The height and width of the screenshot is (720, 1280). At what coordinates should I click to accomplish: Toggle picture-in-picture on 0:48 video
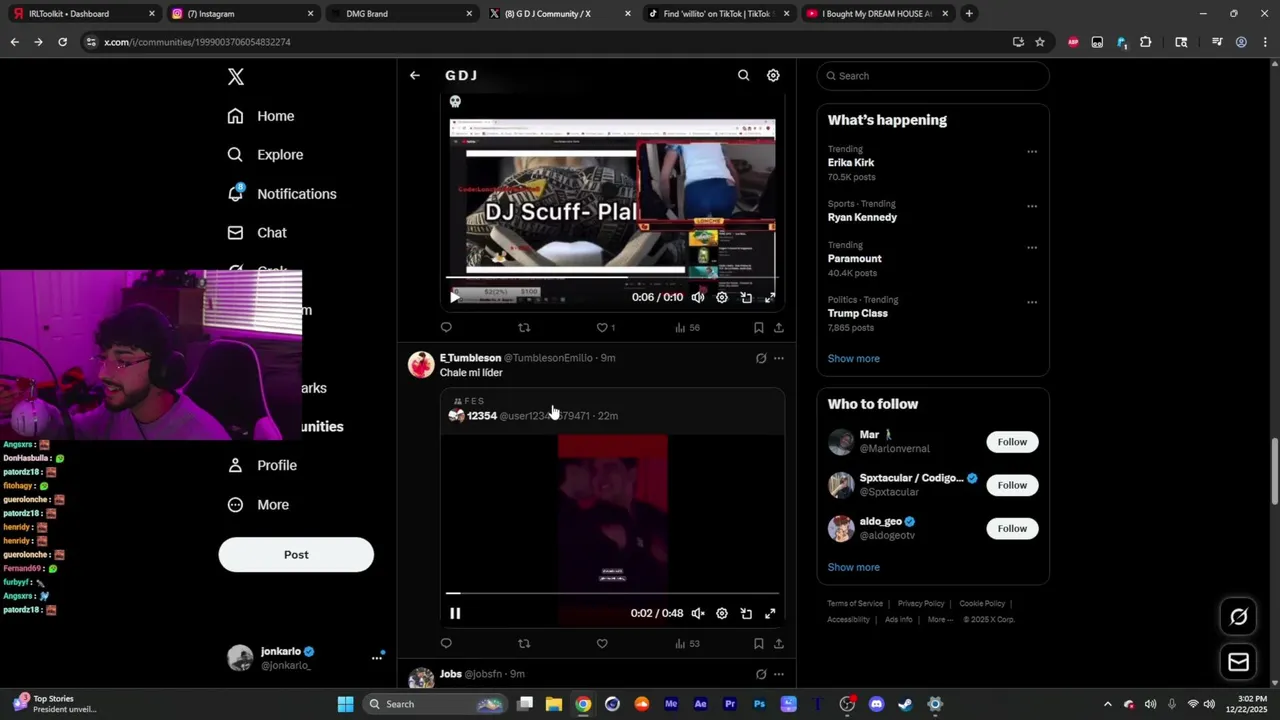click(x=746, y=613)
